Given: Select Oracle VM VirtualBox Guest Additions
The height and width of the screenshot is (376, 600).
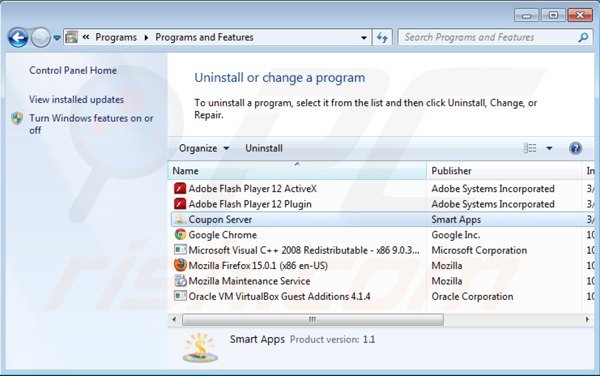Looking at the screenshot, I should (279, 296).
